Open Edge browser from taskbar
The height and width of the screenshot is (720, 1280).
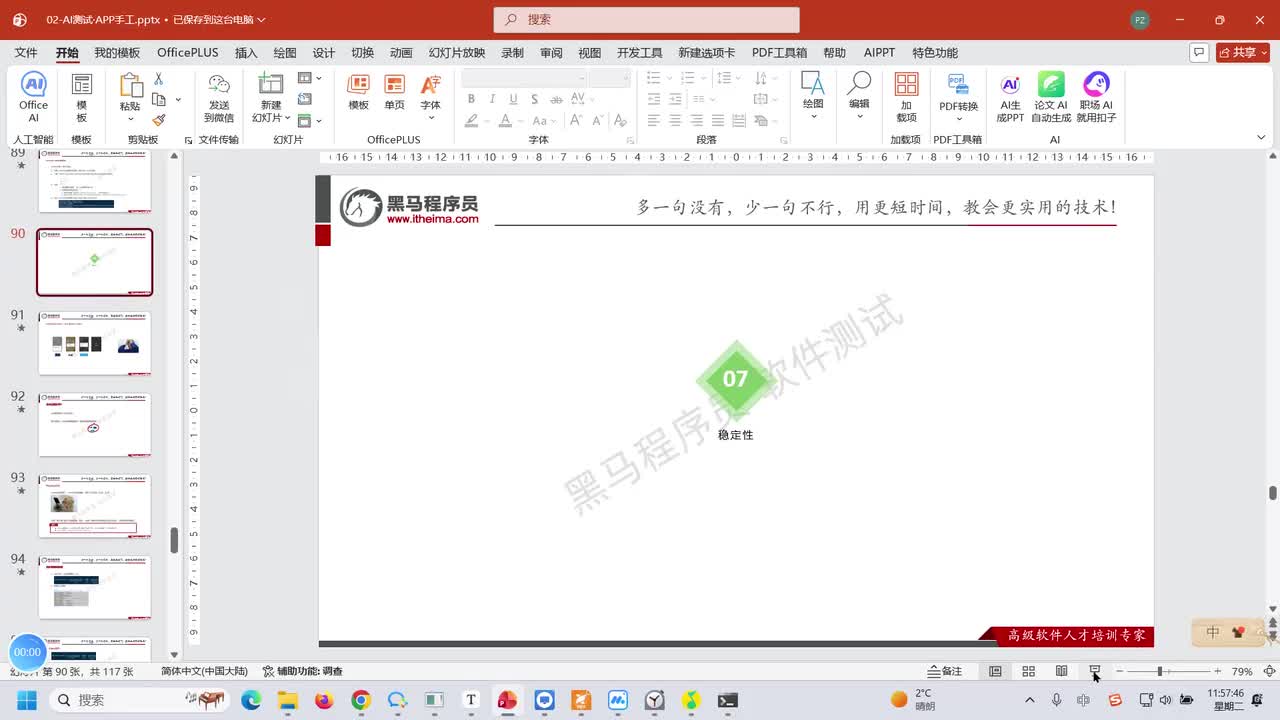pos(251,700)
